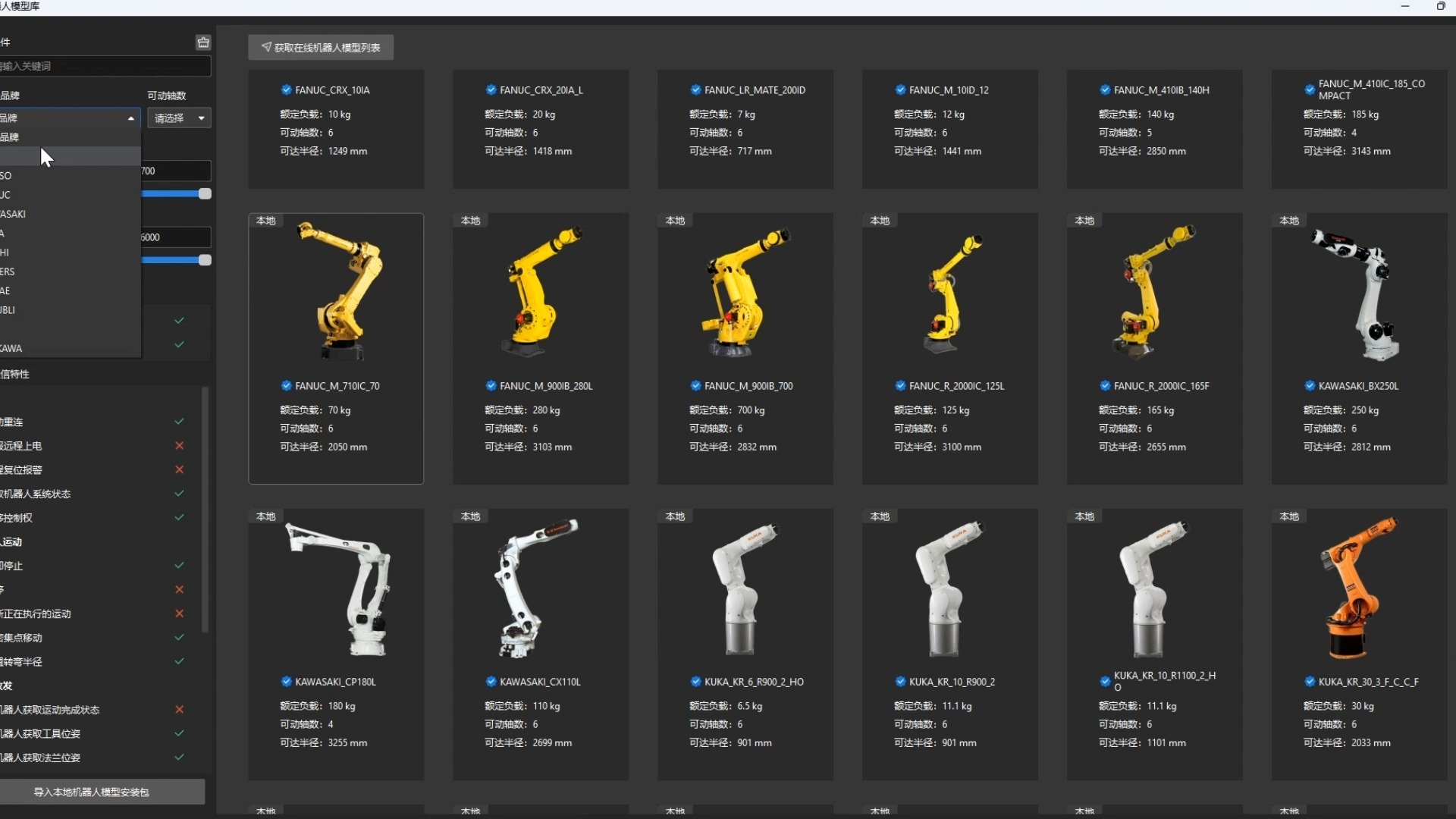Click 本地 tag on KAWASAKI_CP180L card
Screen dimensions: 1456x819
coord(265,516)
